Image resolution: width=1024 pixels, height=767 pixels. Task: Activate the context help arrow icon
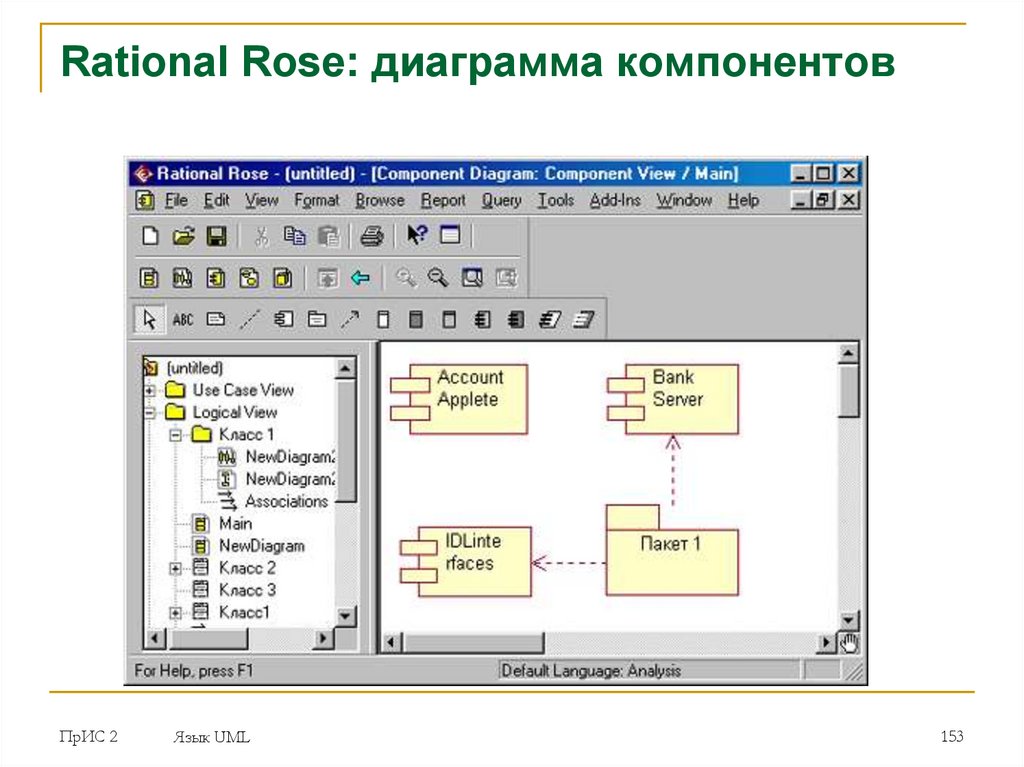pos(417,235)
